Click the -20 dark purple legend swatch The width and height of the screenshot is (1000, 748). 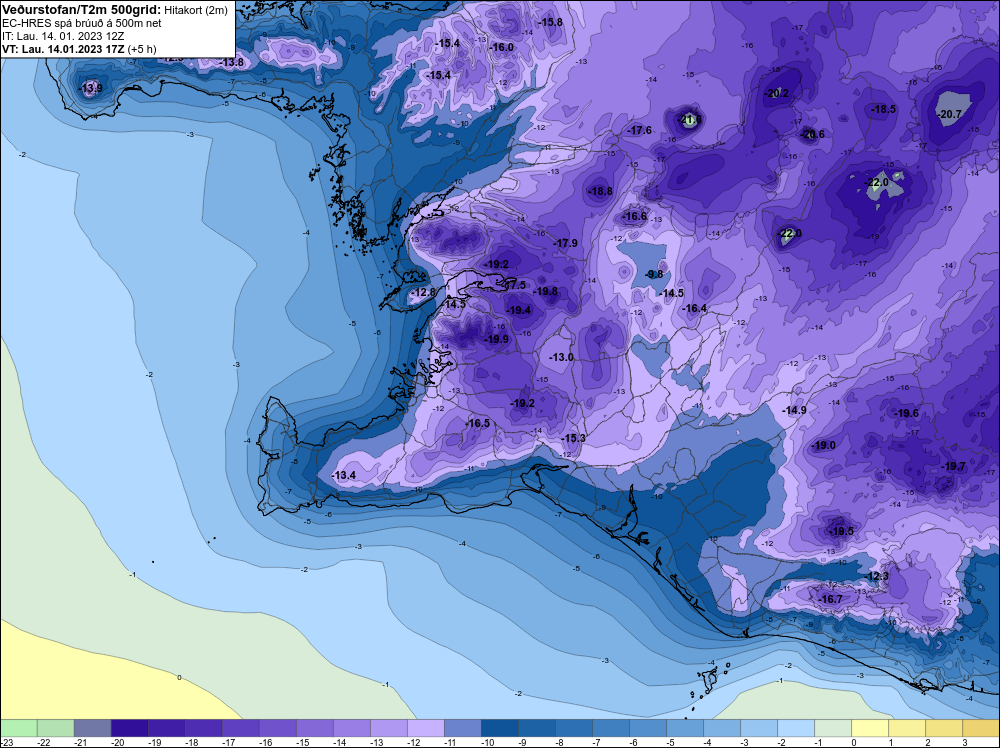click(129, 728)
